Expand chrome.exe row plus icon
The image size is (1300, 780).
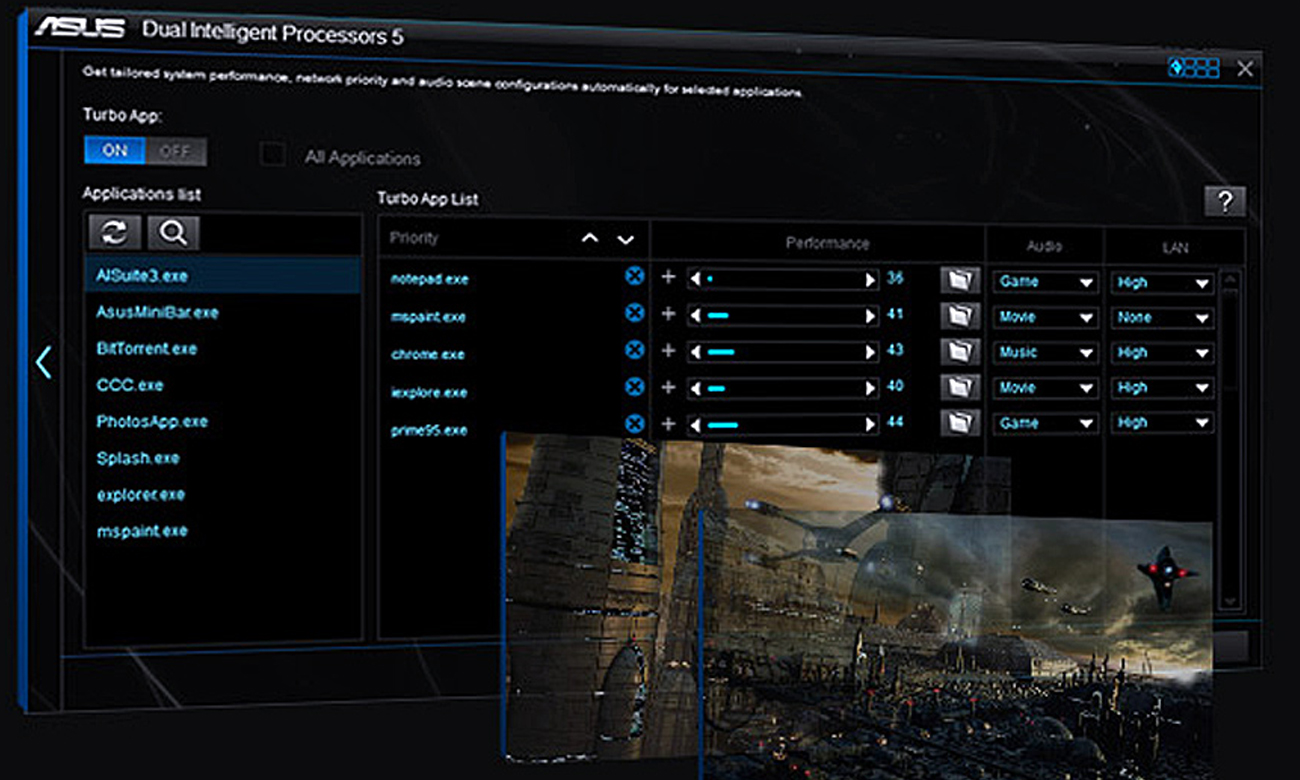point(669,351)
